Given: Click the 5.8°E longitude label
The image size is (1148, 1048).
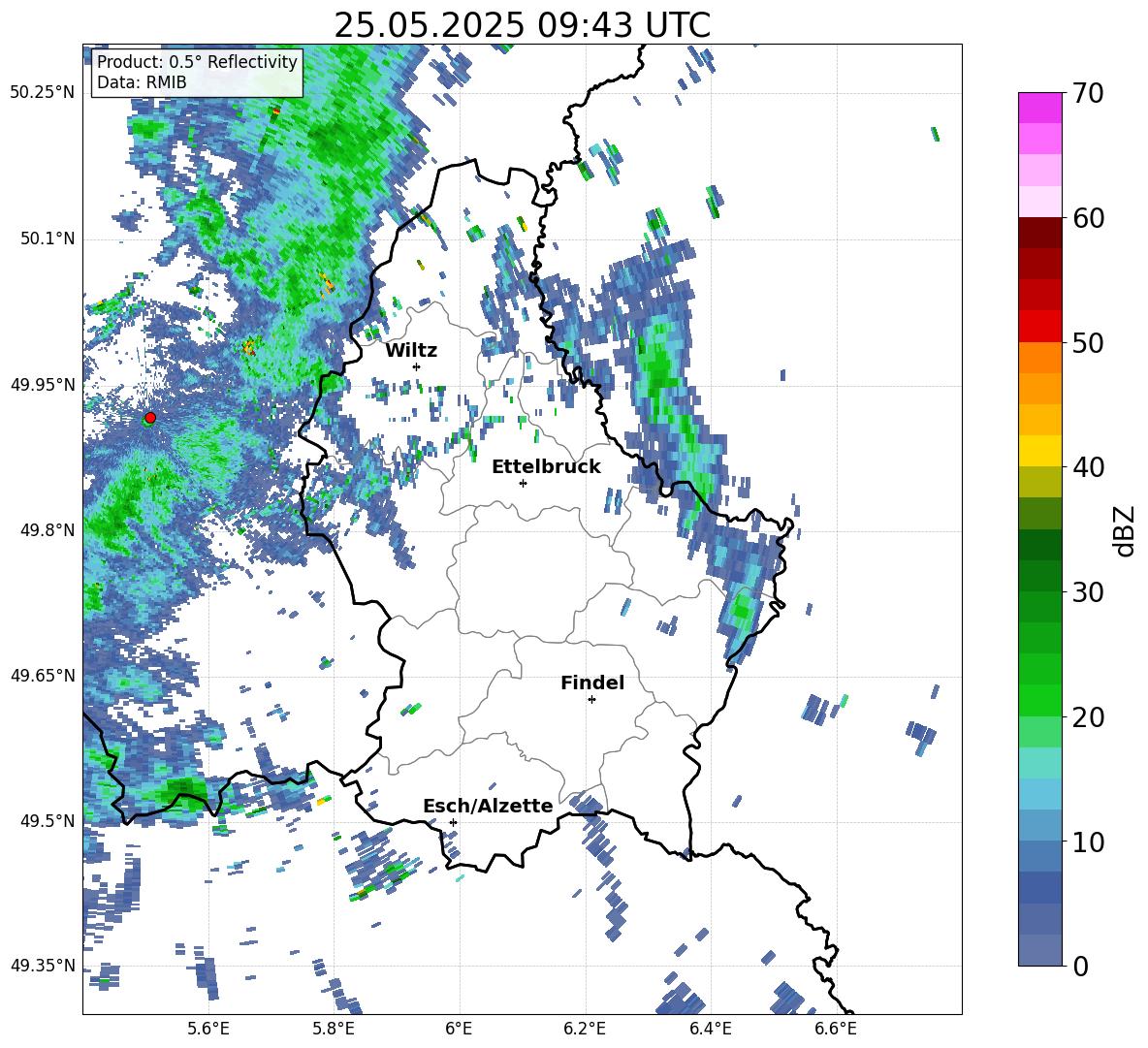Looking at the screenshot, I should [x=334, y=1029].
